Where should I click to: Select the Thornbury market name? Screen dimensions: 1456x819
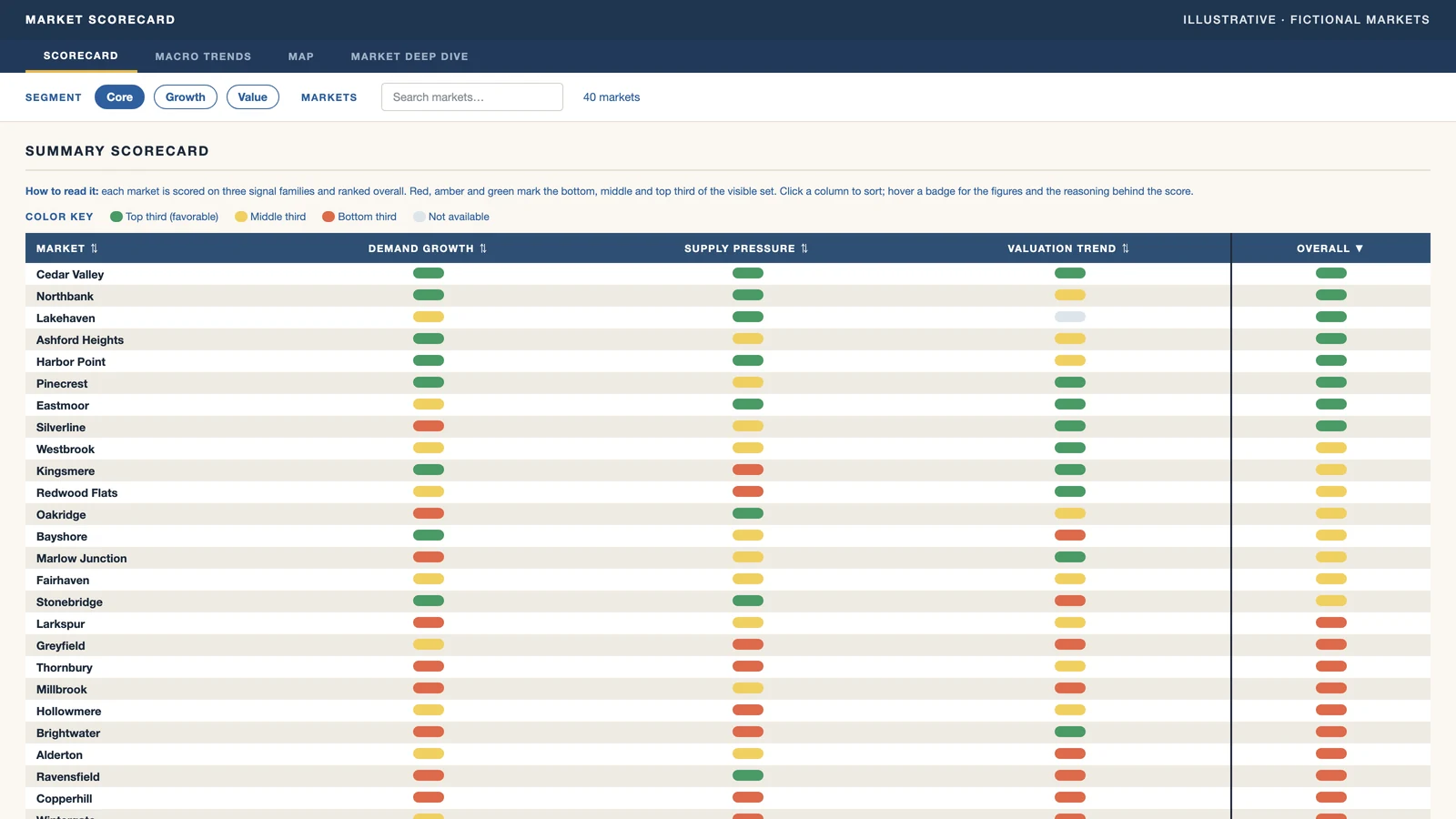[x=65, y=667]
